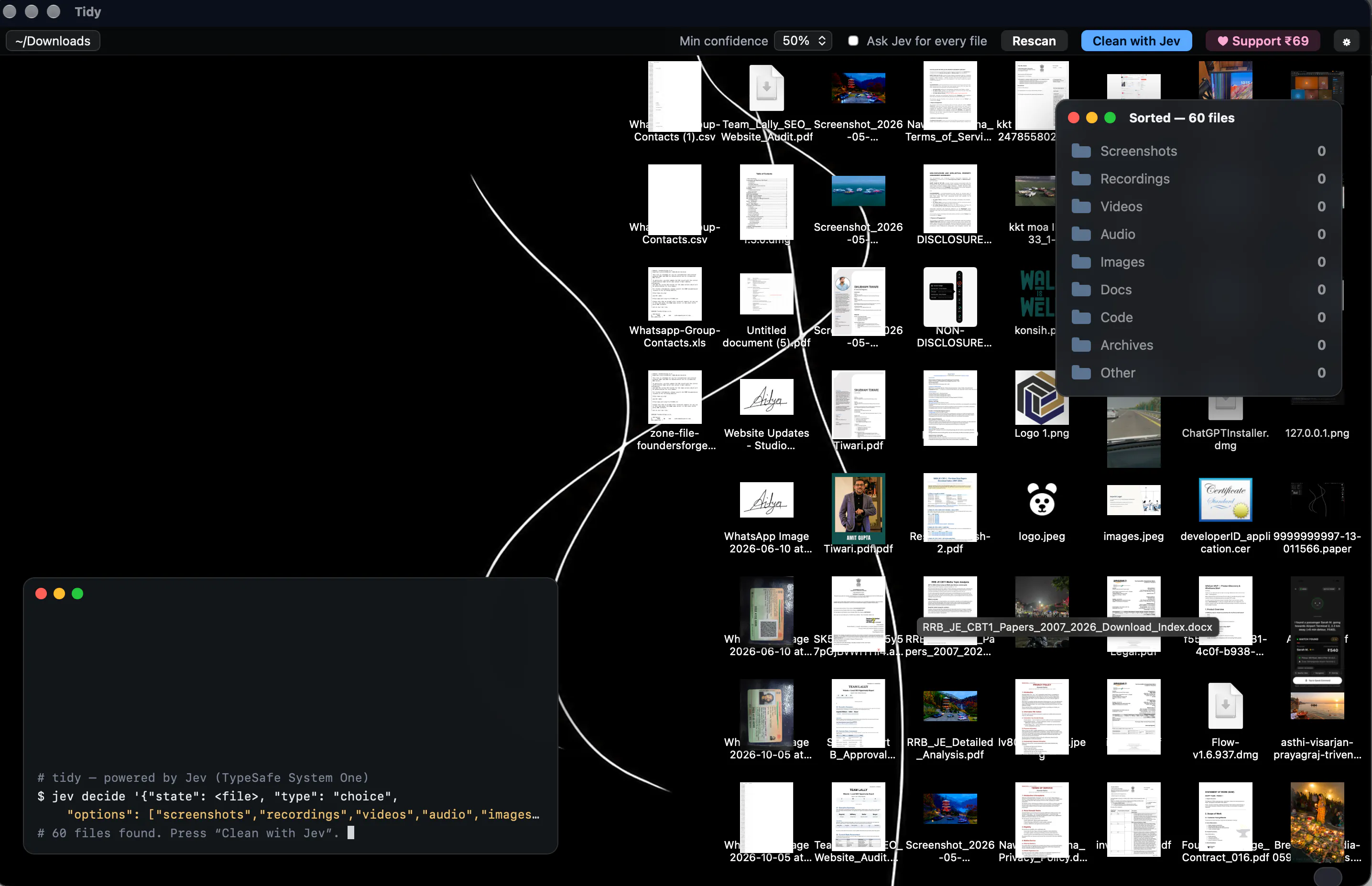Select the zone-file-foundersforge thumbnail
This screenshot has height=886, width=1372.
(x=675, y=398)
